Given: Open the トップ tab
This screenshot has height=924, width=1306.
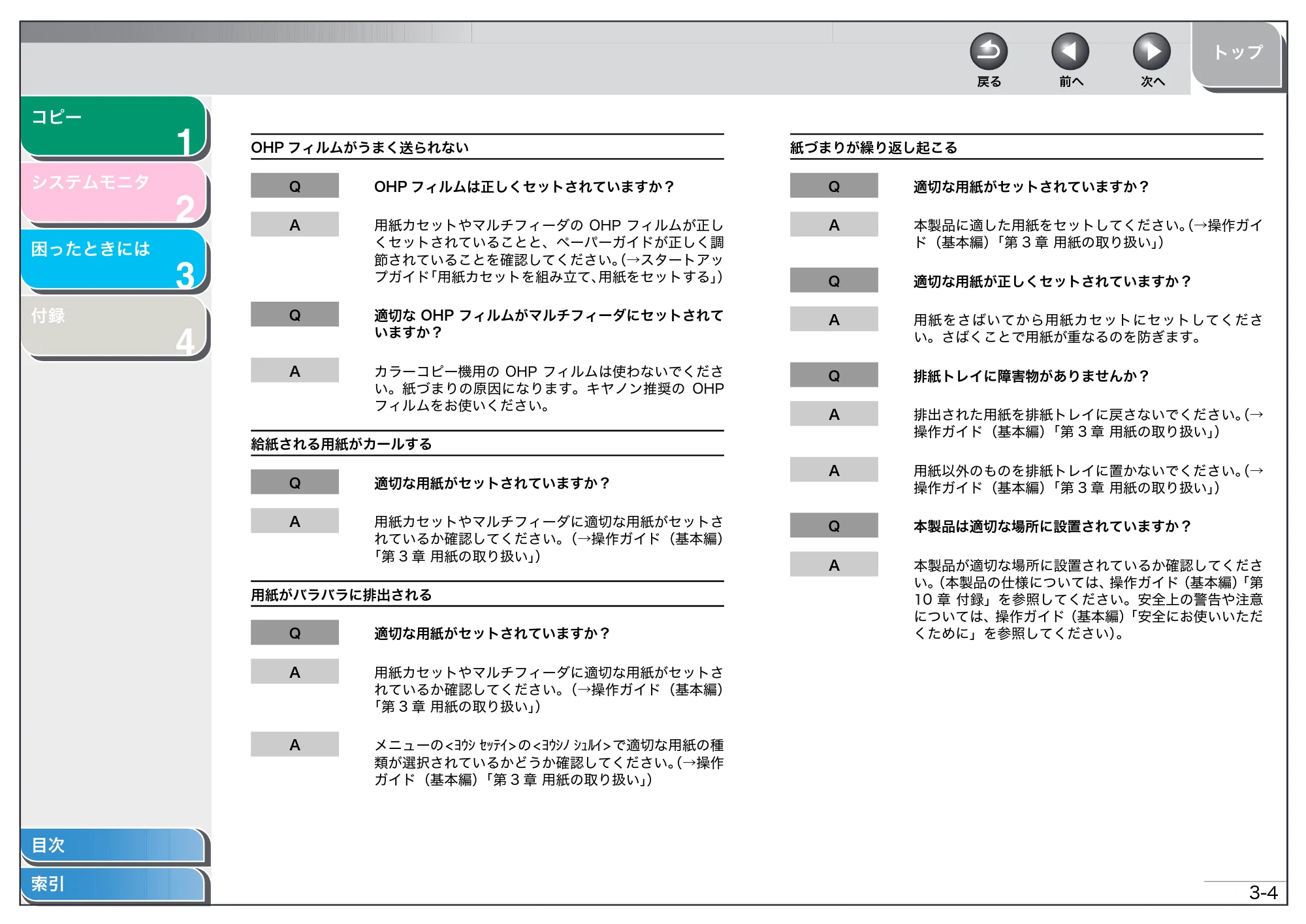Looking at the screenshot, I should click(x=1237, y=54).
